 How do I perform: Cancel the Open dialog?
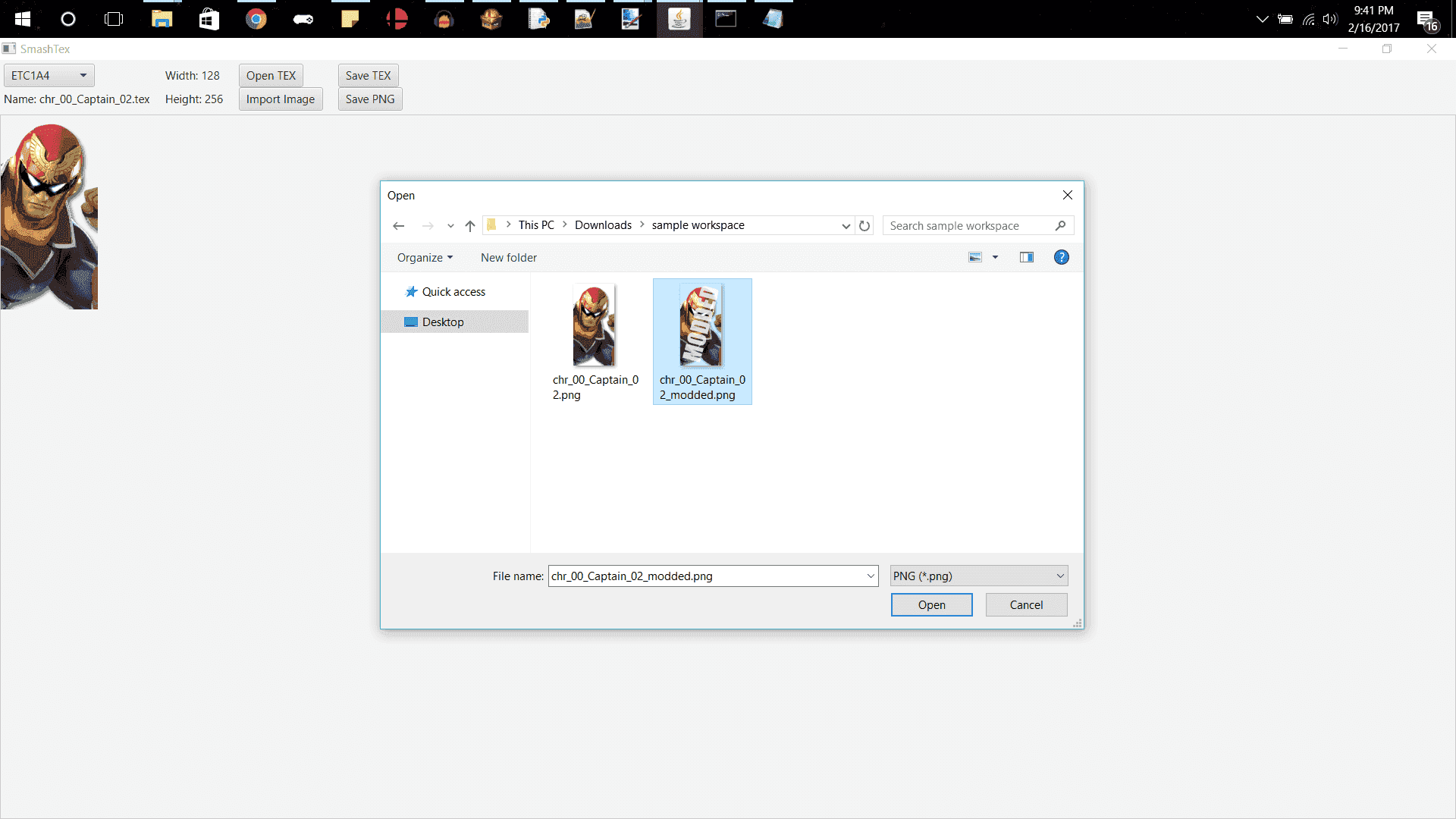click(x=1027, y=605)
